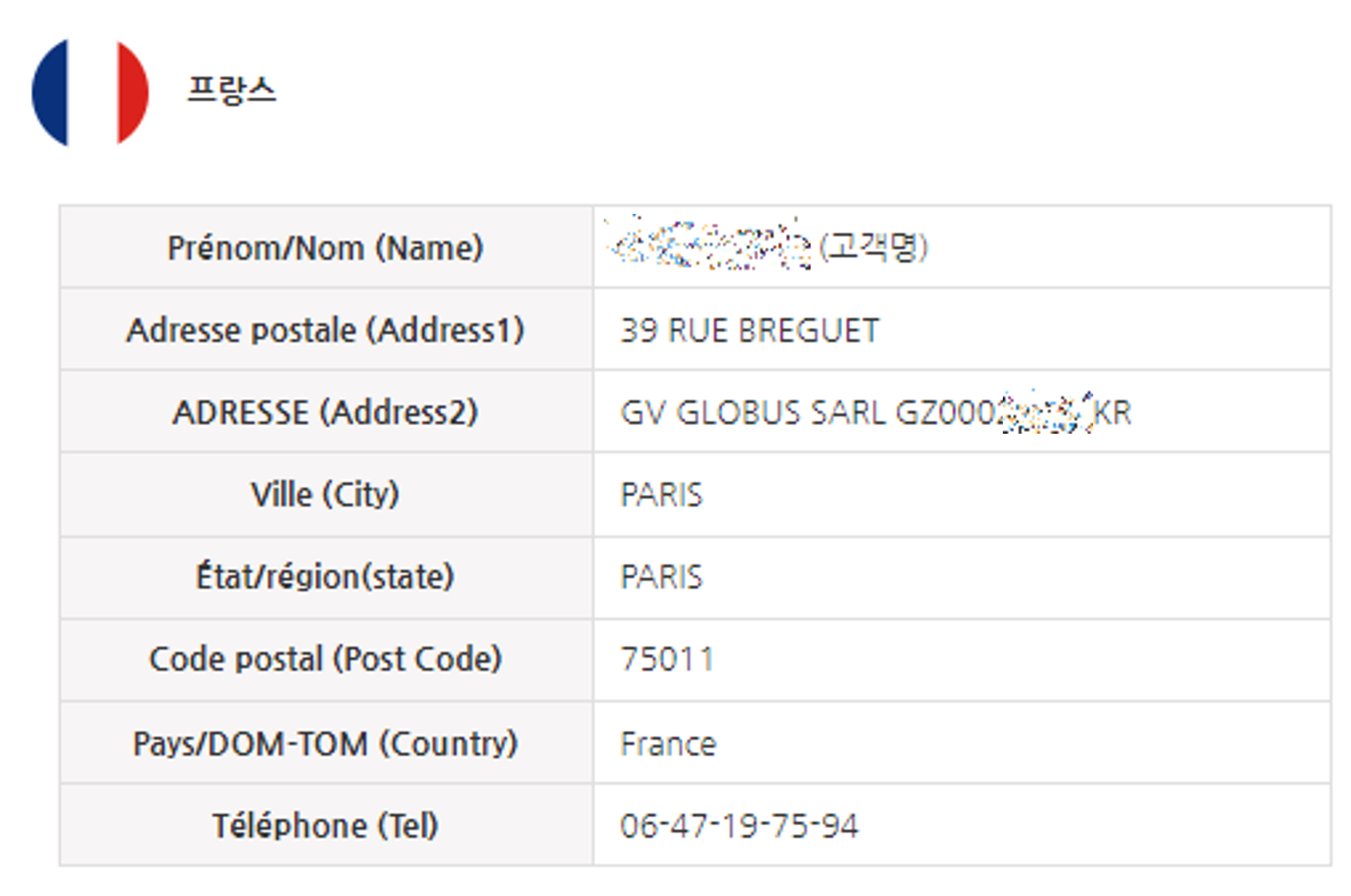Click the Pays/DOM-TOM (Country) label
The width and height of the screenshot is (1351, 896).
pyautogui.click(x=326, y=744)
